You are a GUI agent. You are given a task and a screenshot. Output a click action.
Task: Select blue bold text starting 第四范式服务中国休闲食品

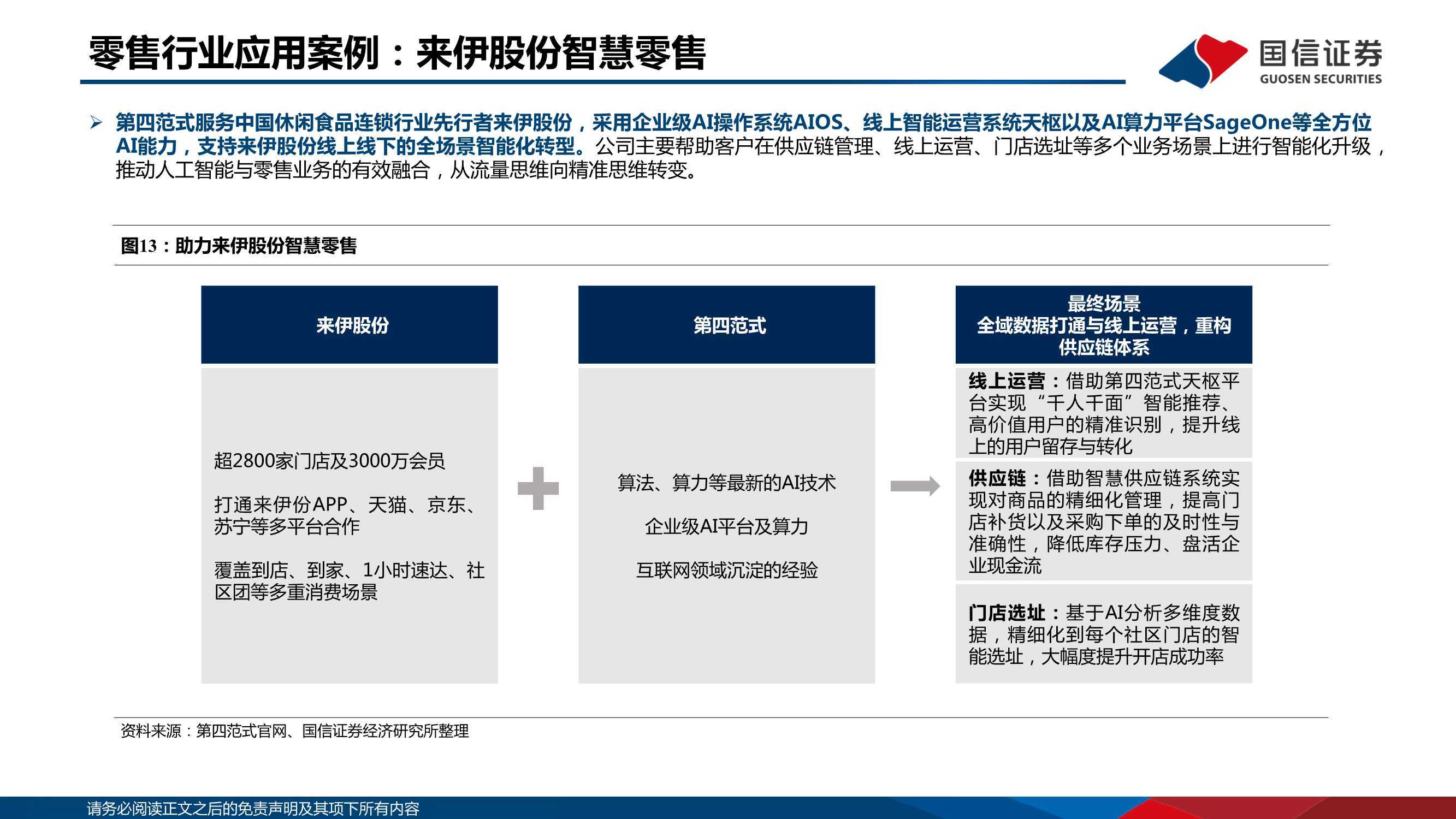743,122
